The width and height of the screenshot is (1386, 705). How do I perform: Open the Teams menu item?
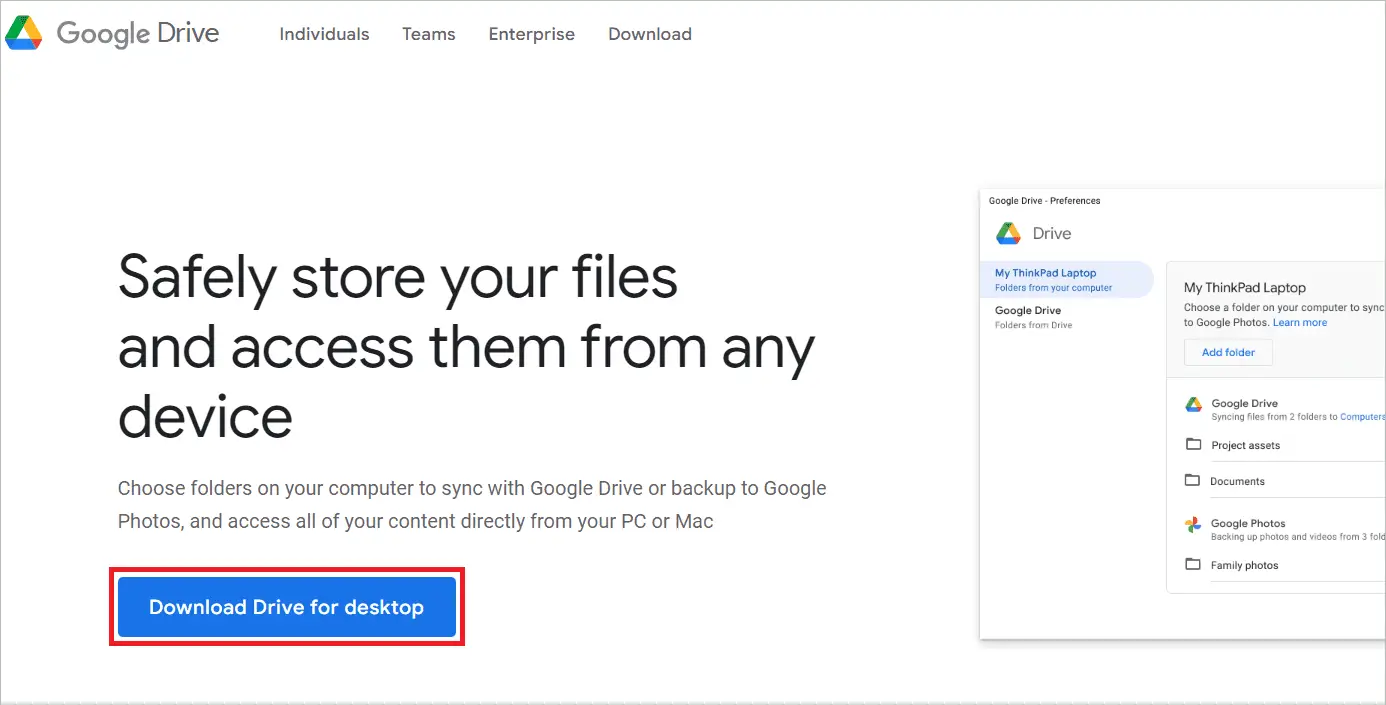[428, 33]
